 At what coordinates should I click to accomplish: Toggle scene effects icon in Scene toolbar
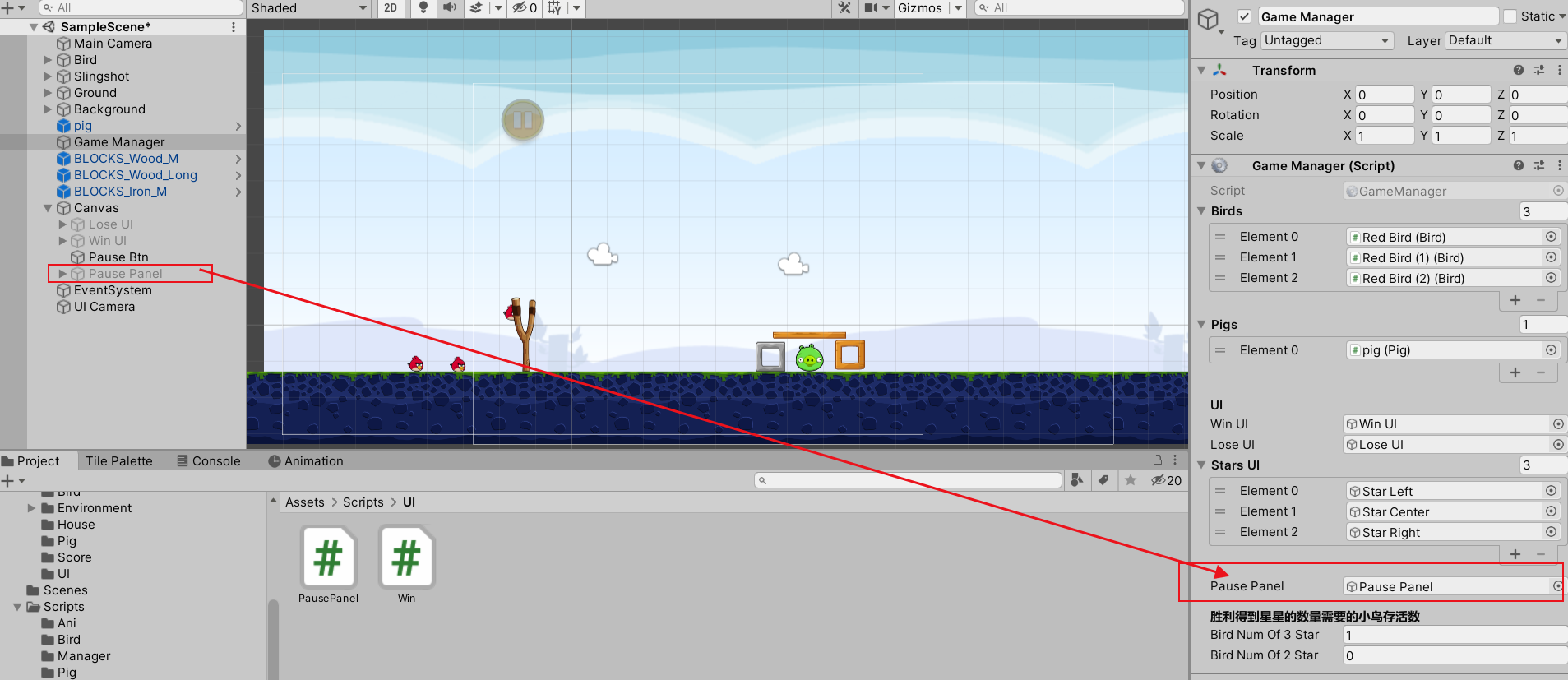(476, 7)
